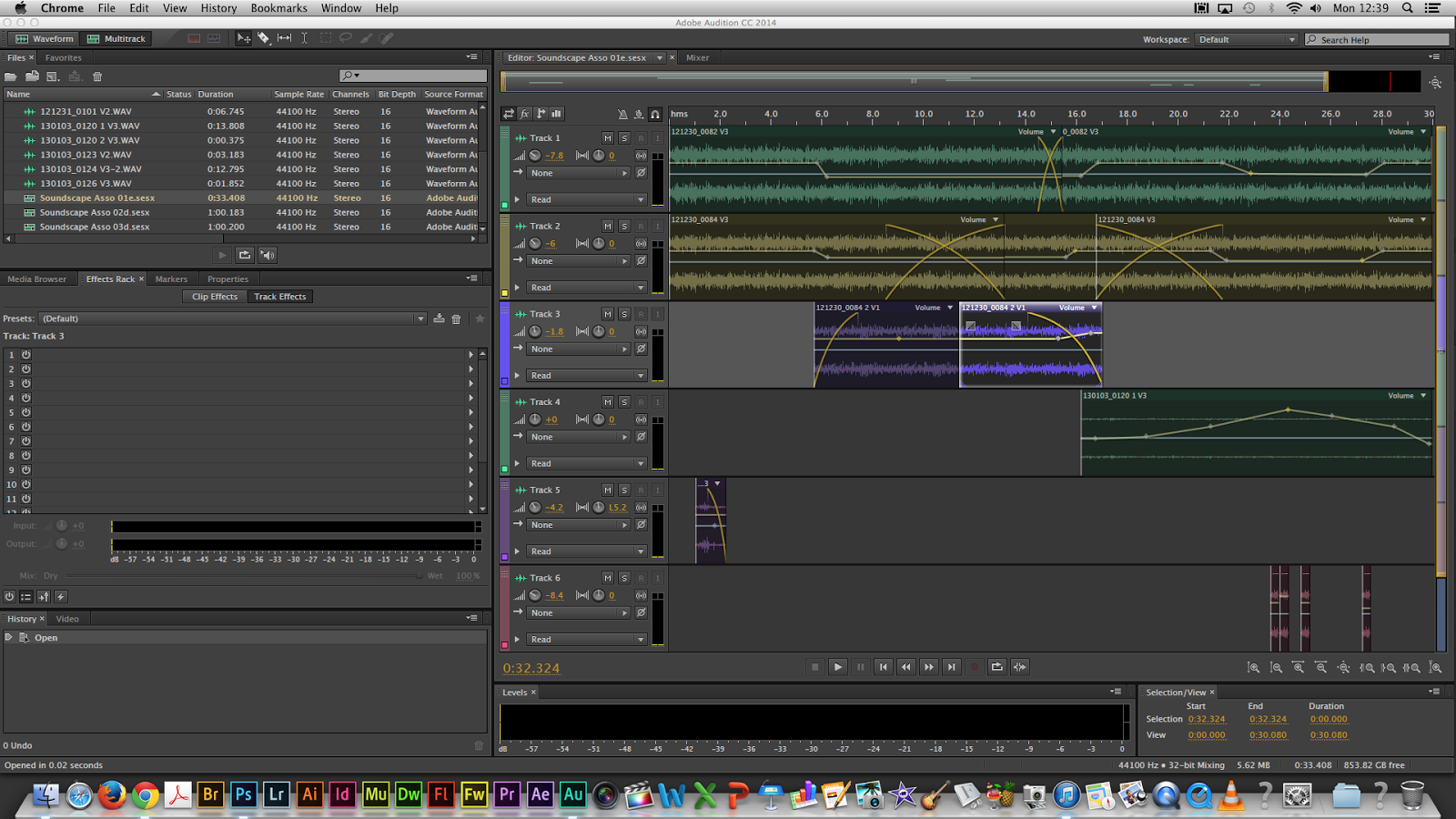Click the Stop button in transport
Image resolution: width=1456 pixels, height=819 pixels.
click(815, 667)
